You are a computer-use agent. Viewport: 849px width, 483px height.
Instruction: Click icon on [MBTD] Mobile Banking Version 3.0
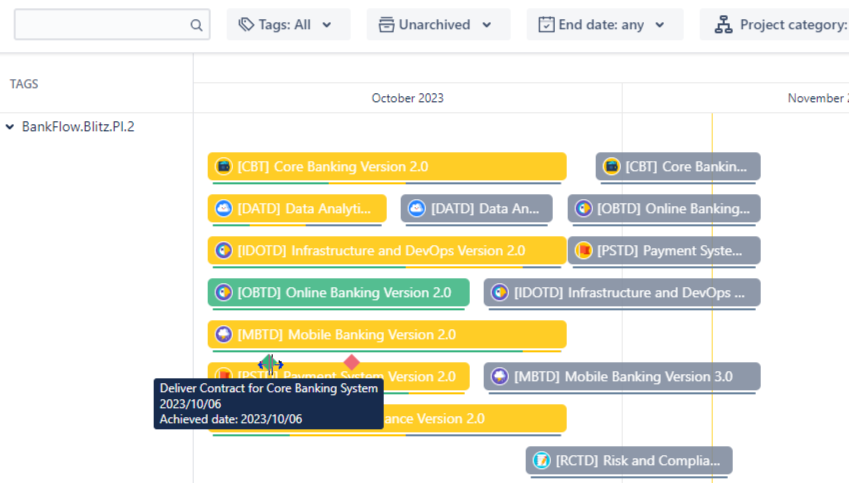500,376
